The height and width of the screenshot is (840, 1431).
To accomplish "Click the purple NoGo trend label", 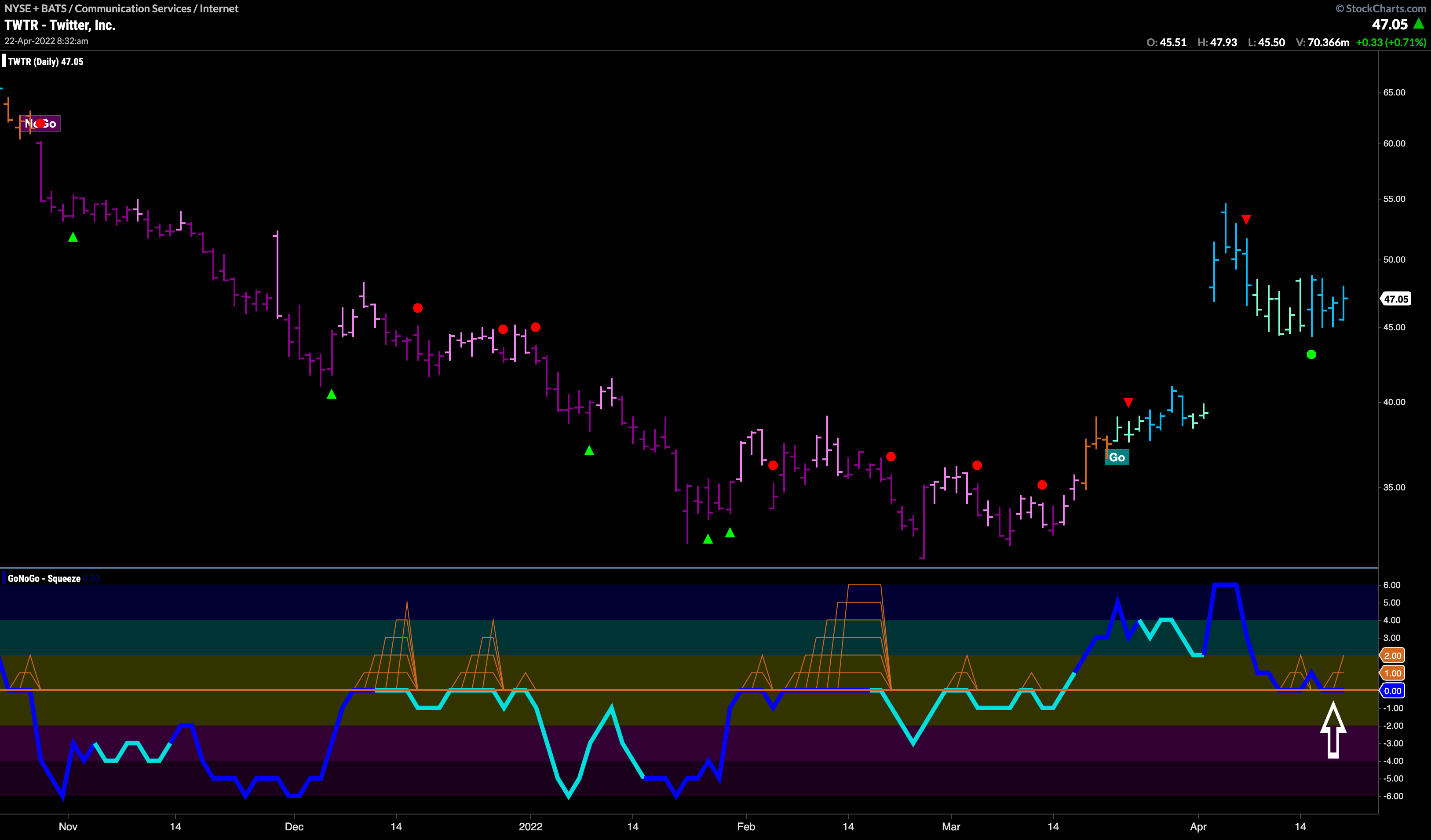I will point(40,123).
